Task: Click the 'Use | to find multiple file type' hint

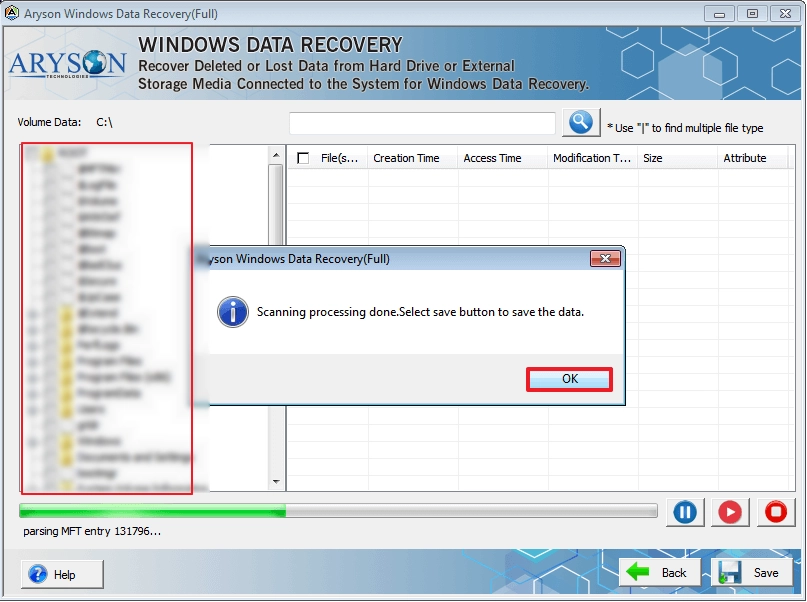Action: click(x=685, y=128)
